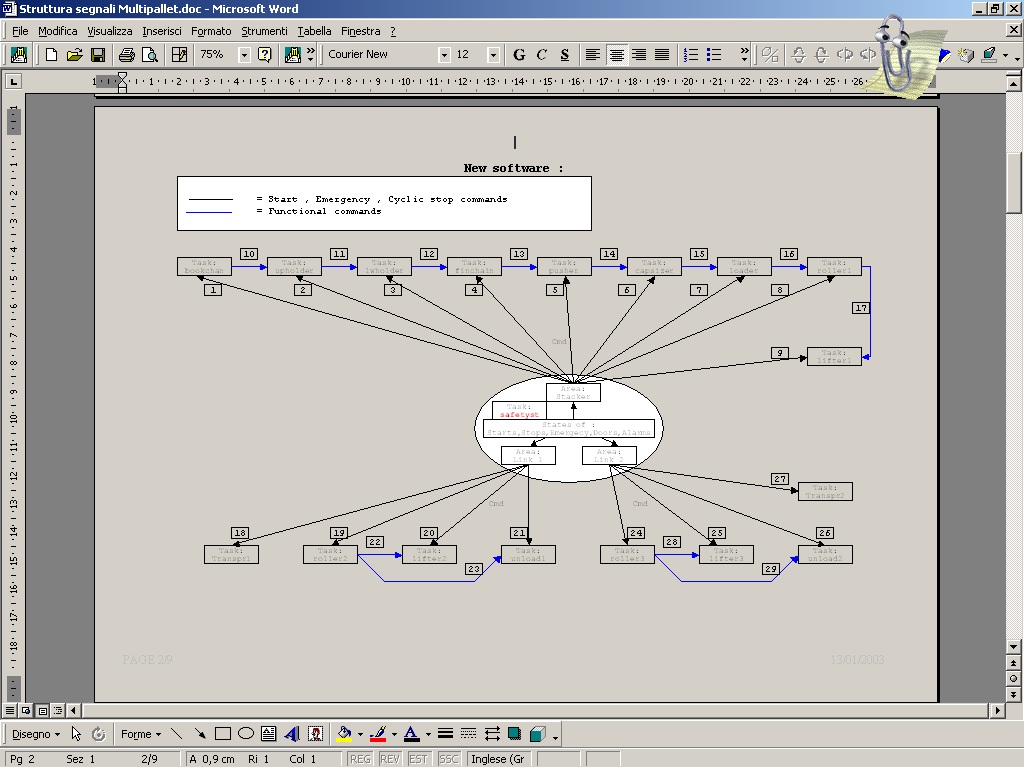
Task: Open the File menu
Action: [20, 31]
